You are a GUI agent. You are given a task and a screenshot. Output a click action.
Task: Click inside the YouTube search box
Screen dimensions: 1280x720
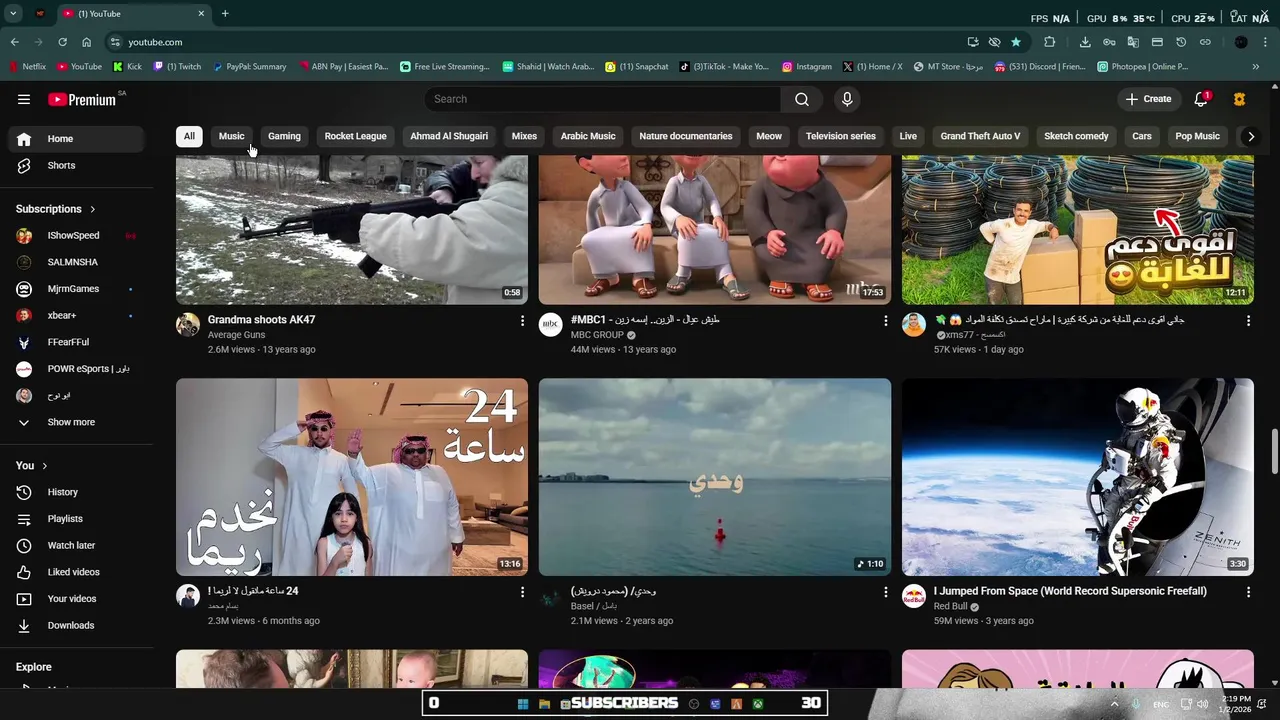pyautogui.click(x=602, y=99)
